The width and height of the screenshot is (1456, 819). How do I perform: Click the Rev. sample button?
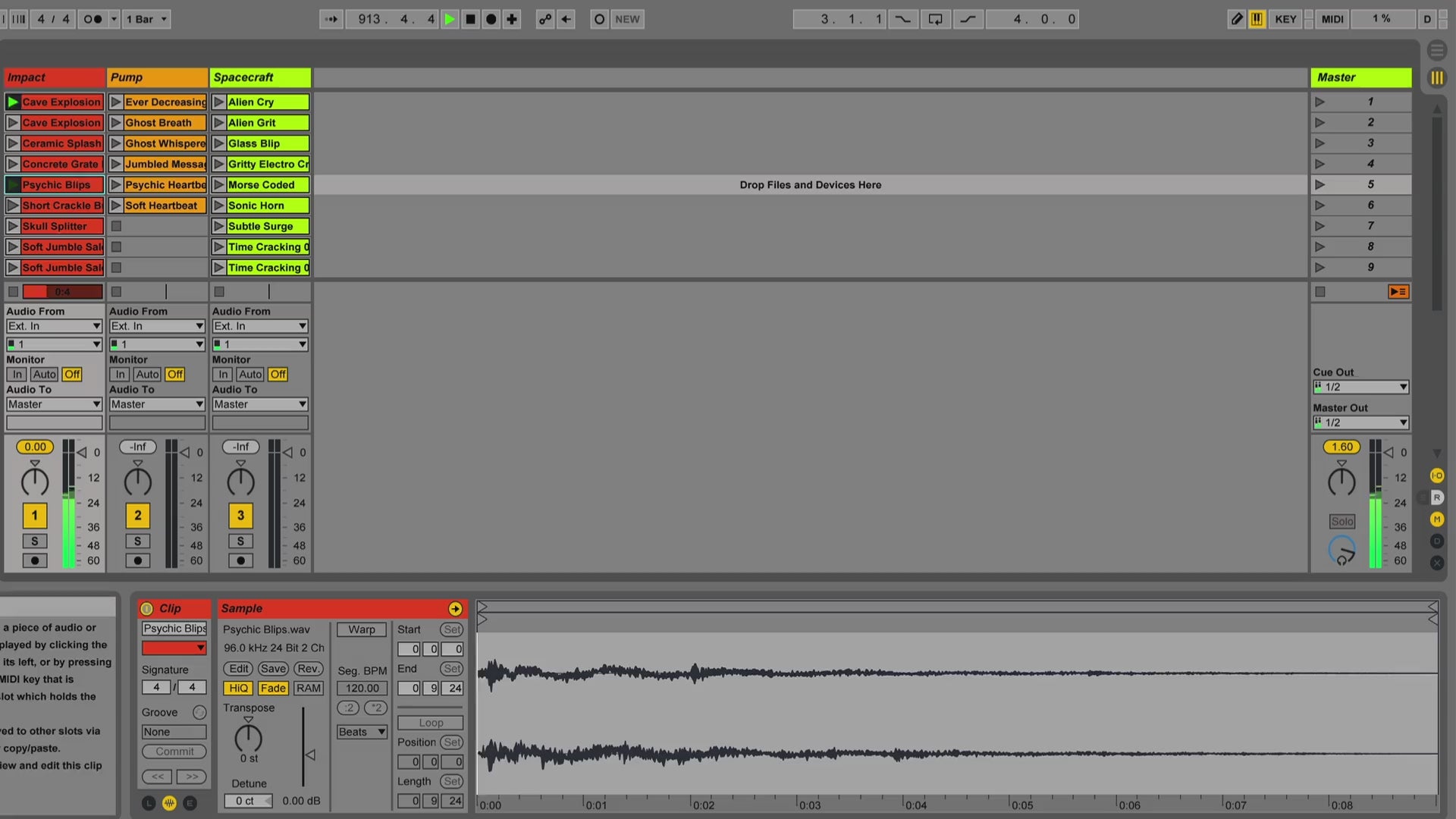pyautogui.click(x=308, y=668)
